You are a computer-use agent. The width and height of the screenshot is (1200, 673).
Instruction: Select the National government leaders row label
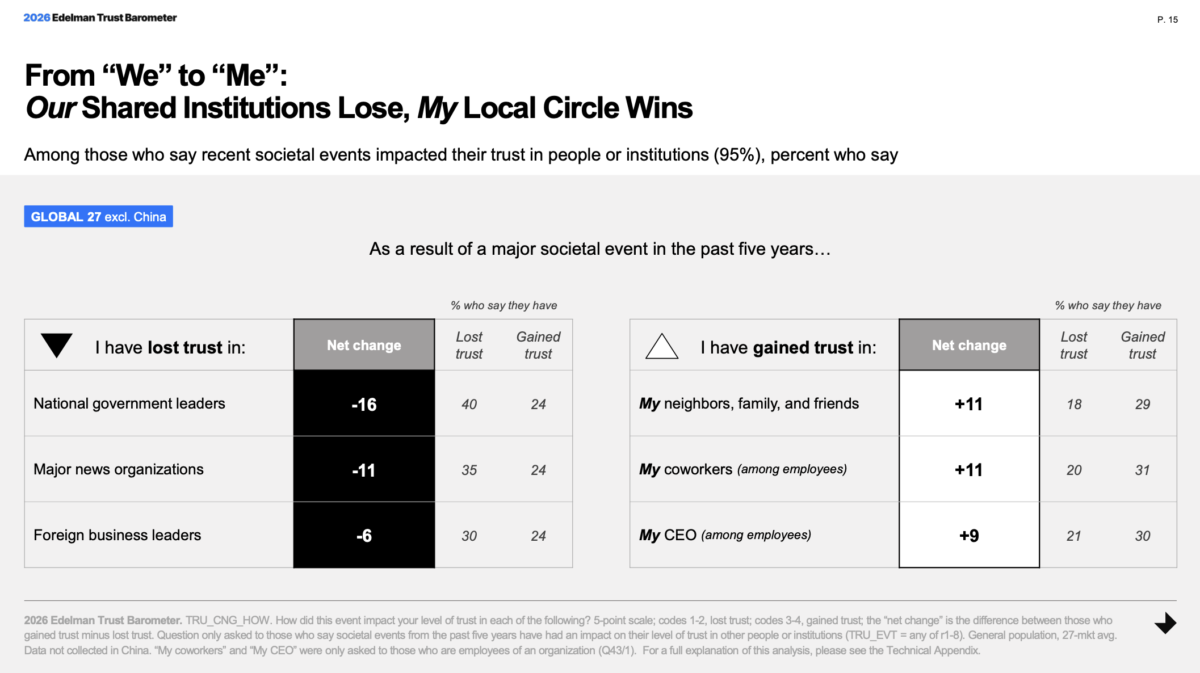point(129,404)
